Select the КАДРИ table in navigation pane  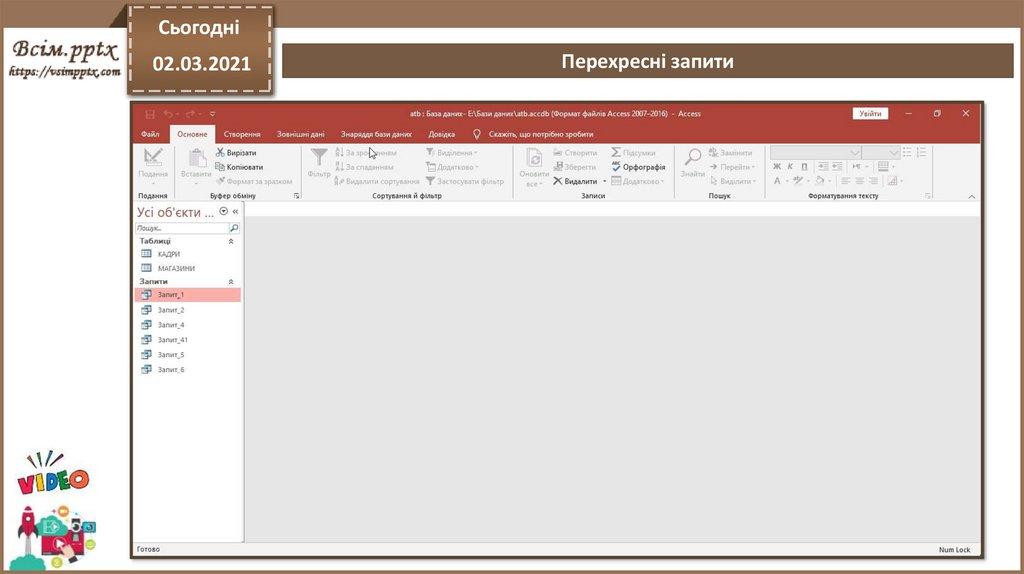coord(169,254)
